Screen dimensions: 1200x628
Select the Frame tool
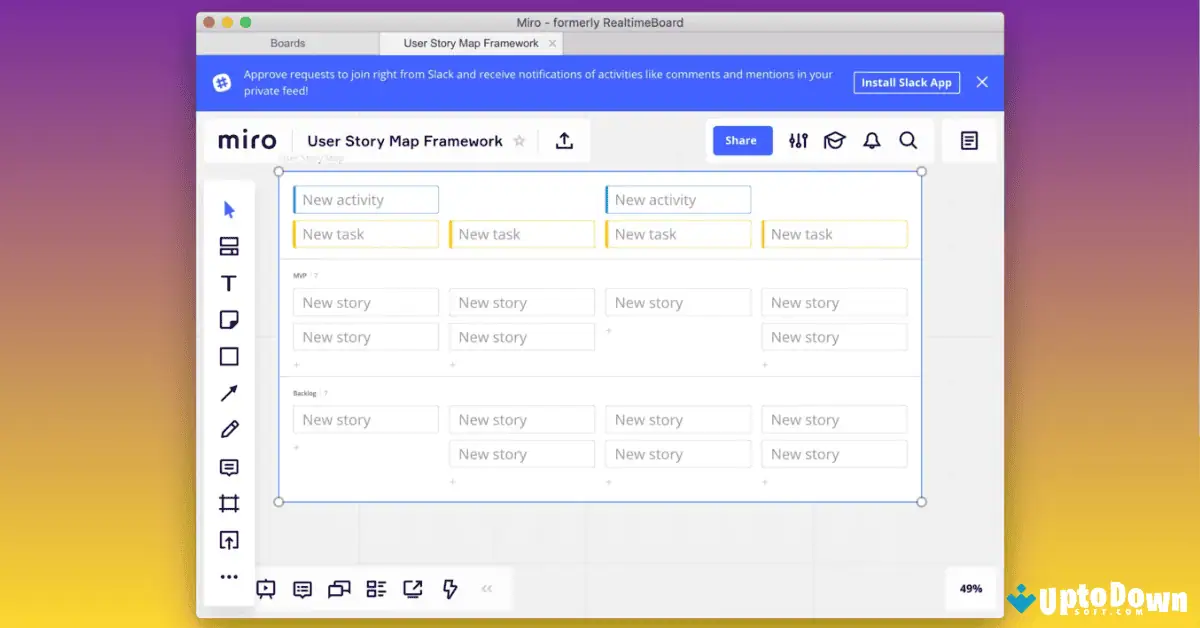tap(229, 504)
